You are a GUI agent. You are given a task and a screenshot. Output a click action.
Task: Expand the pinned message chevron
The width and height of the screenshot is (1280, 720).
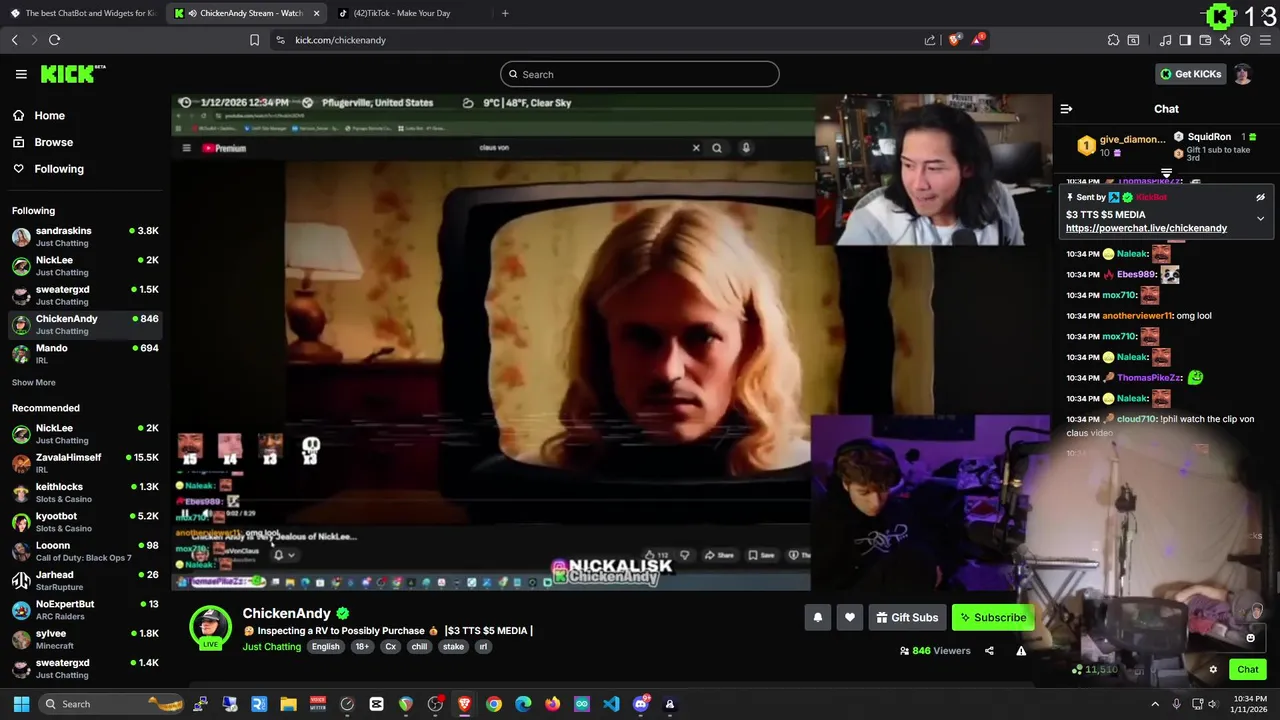click(1260, 218)
